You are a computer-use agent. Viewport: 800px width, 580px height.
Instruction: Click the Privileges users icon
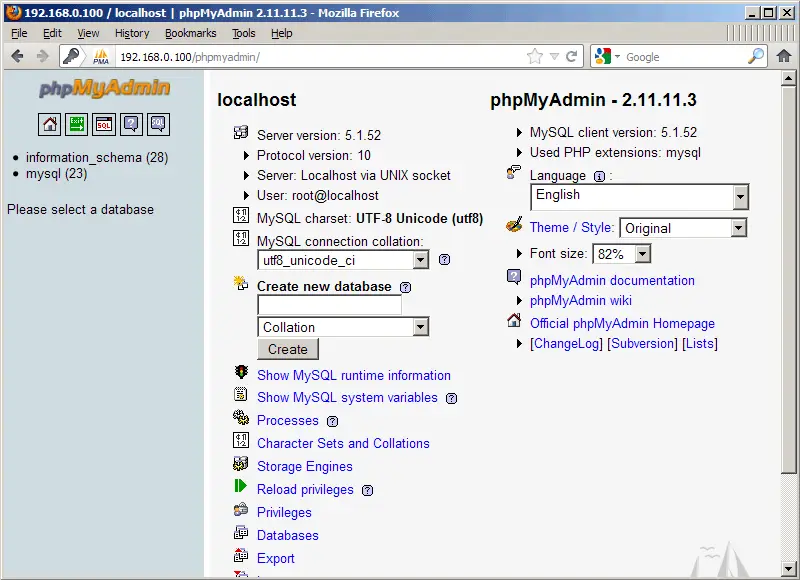(x=241, y=509)
